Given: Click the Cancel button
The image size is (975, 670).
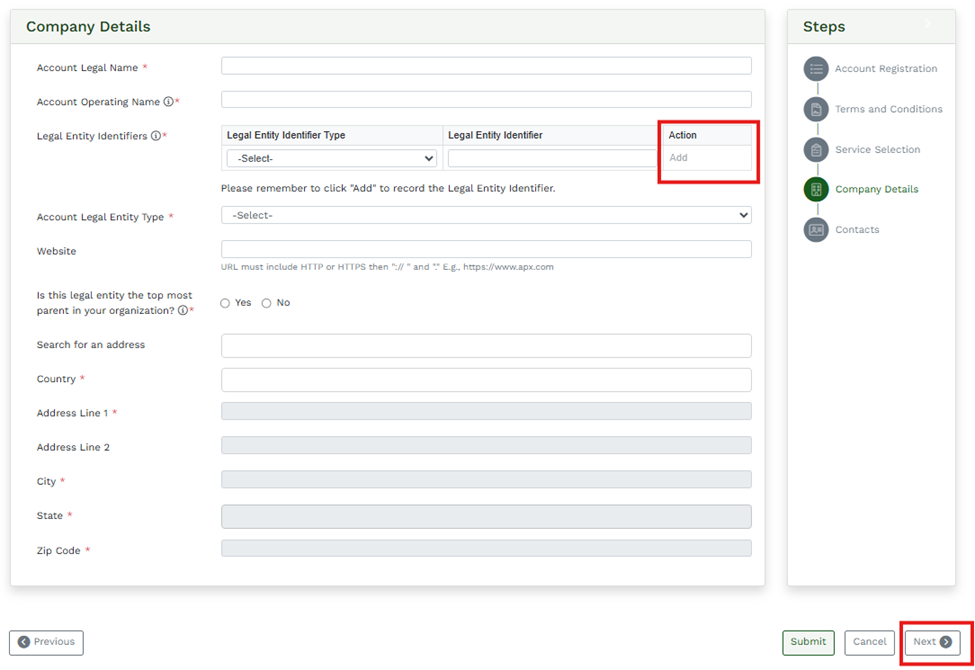Looking at the screenshot, I should coord(869,642).
